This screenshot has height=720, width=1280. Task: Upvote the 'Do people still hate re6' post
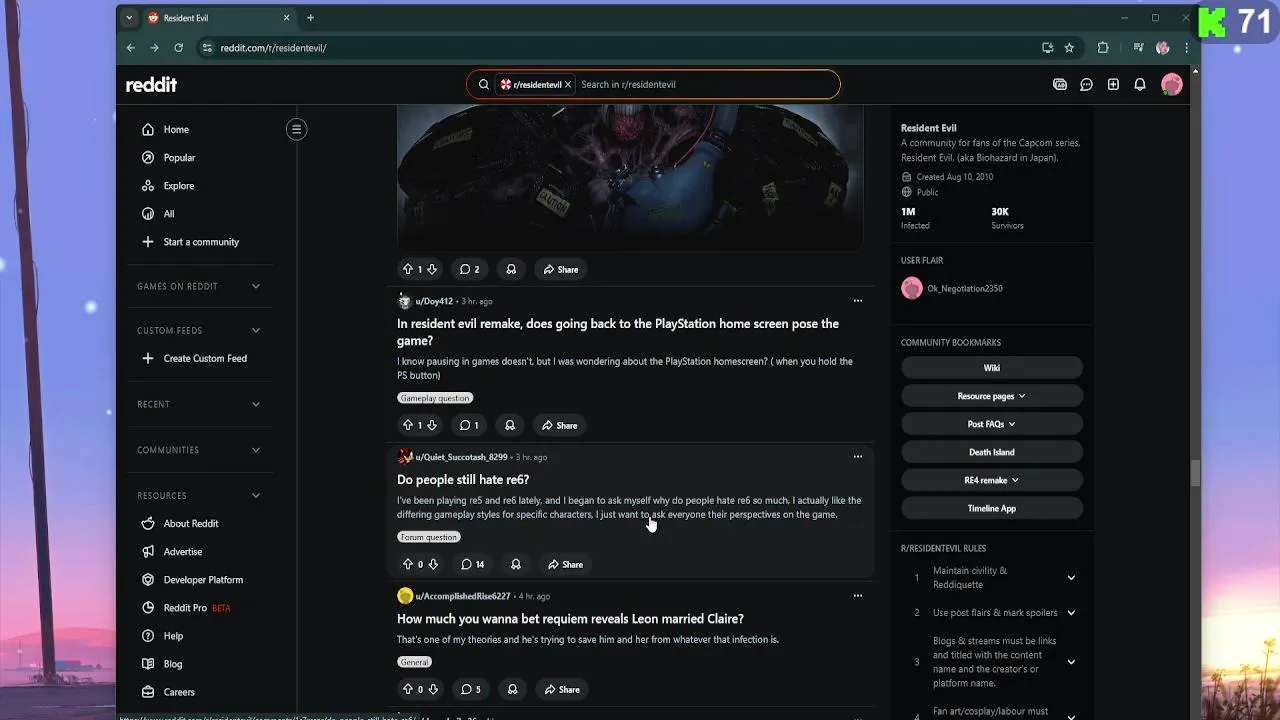[x=407, y=564]
